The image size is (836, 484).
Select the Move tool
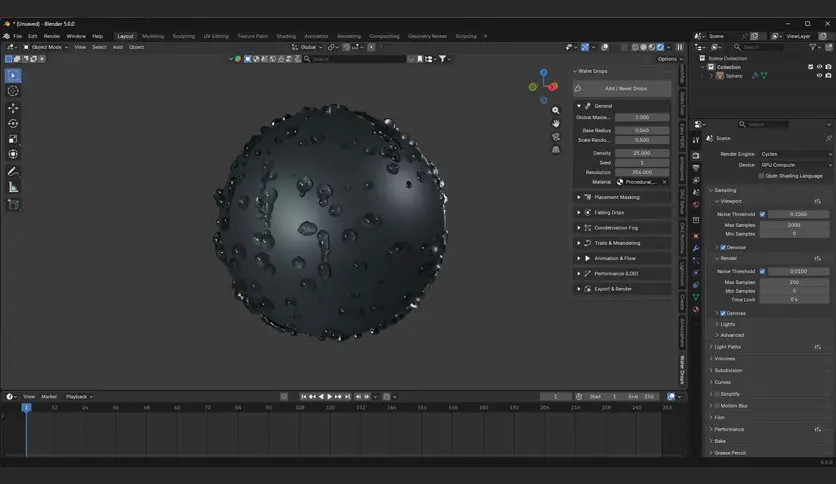(13, 108)
